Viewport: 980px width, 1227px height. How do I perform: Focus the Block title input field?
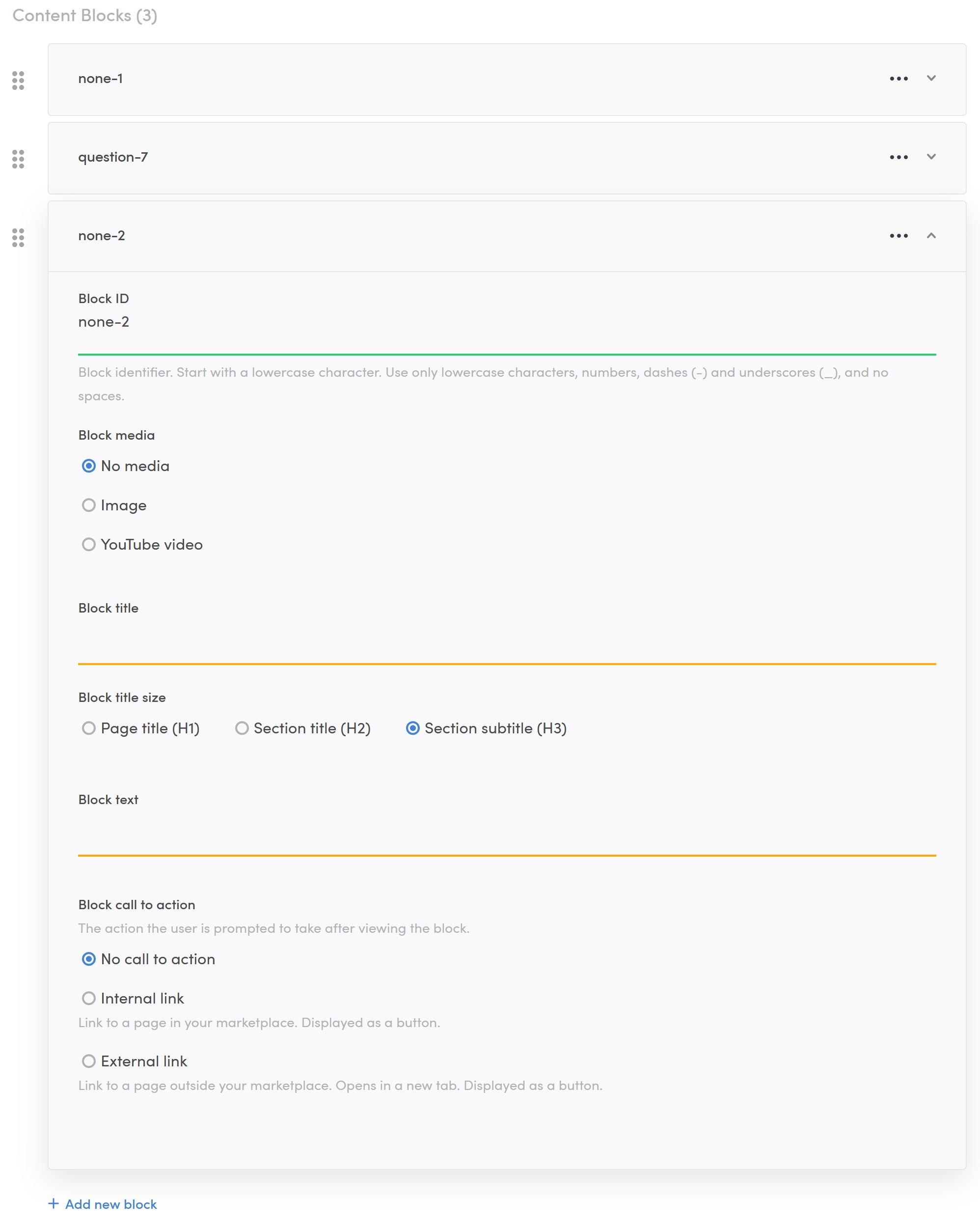coord(506,646)
